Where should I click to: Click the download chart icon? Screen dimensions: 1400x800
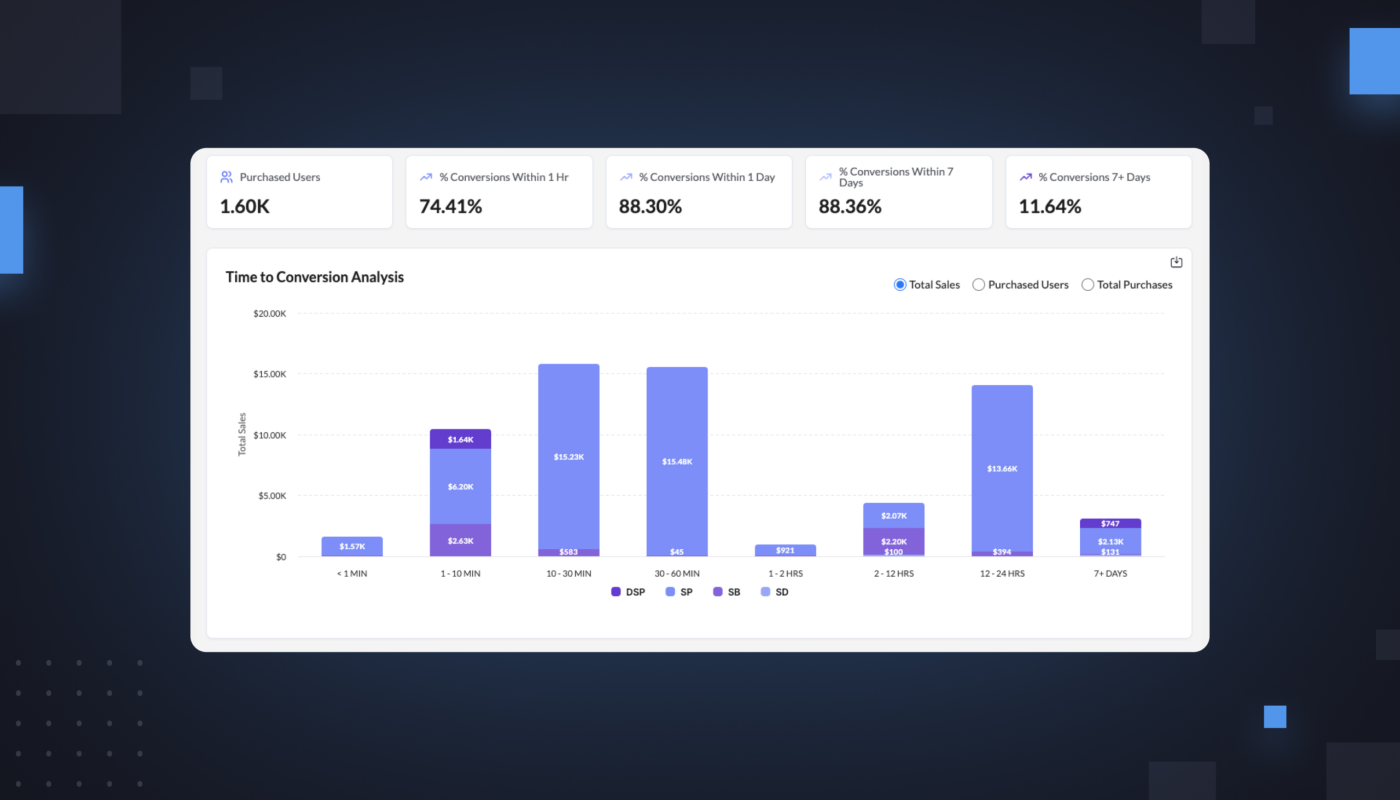[1176, 263]
